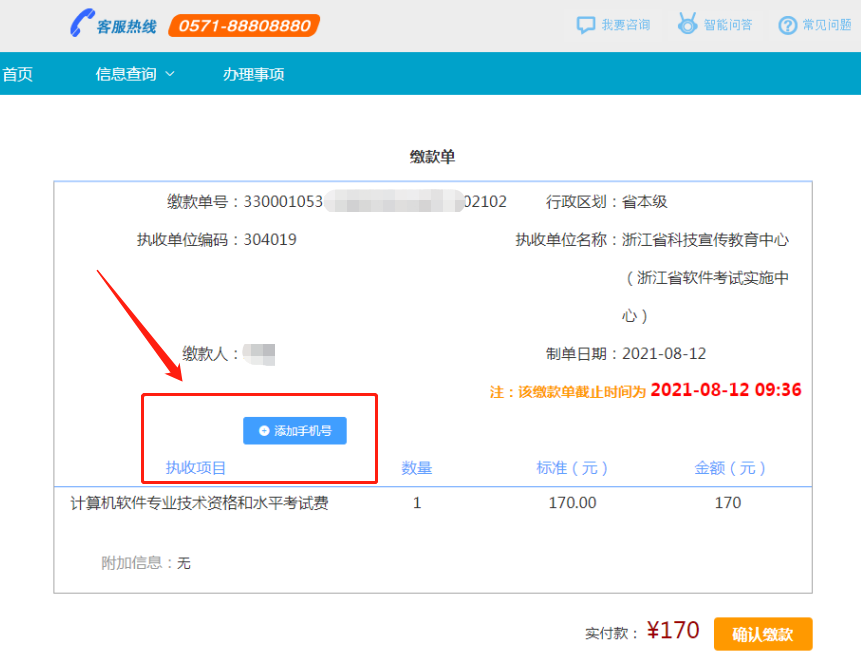Click the 常见问题 question mark icon
The image size is (861, 672).
788,25
